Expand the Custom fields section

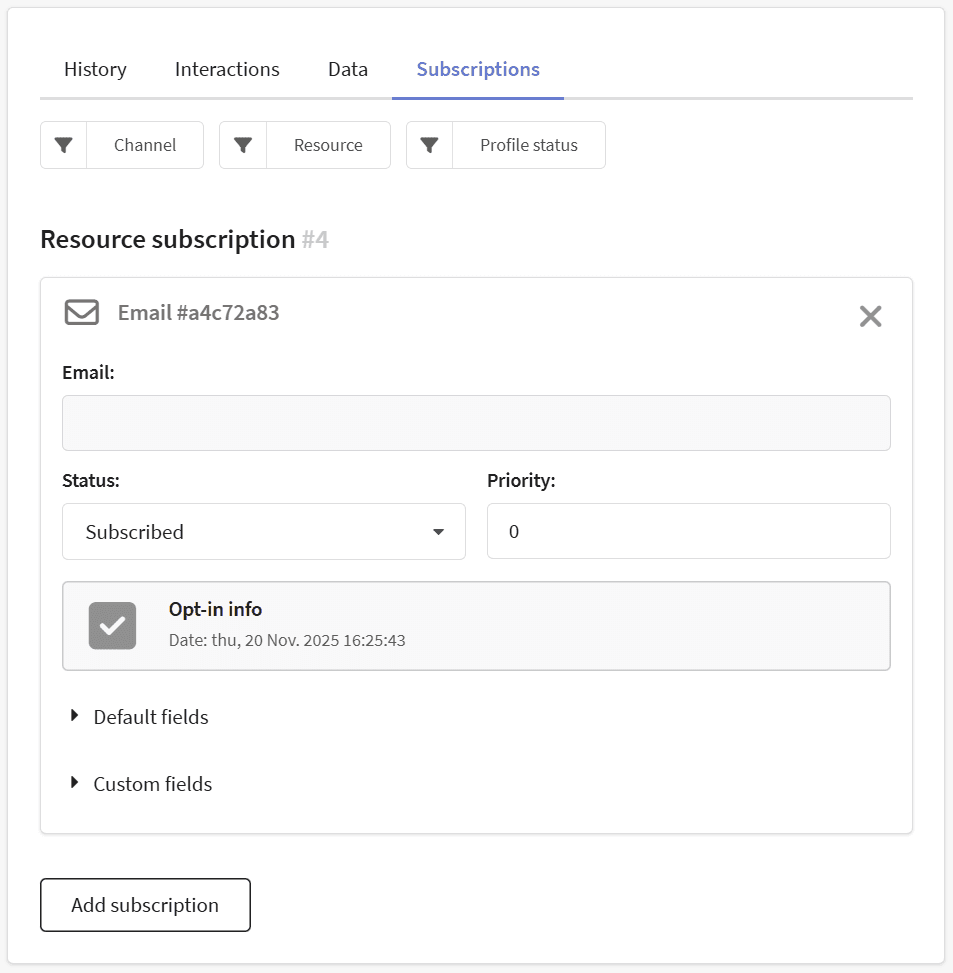[x=152, y=783]
